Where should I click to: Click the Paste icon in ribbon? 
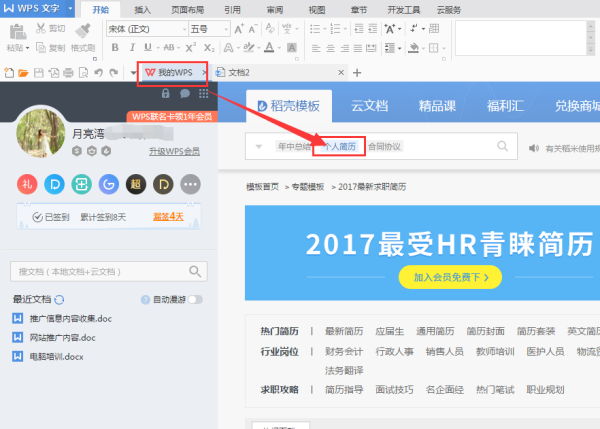click(x=18, y=32)
